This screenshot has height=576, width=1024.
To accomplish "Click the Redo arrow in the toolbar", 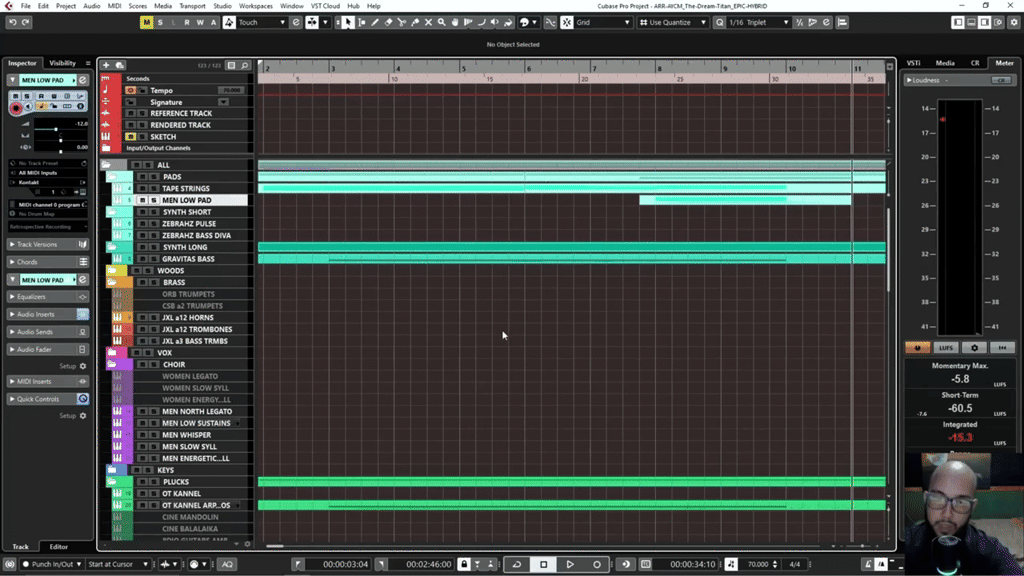I will [x=26, y=22].
